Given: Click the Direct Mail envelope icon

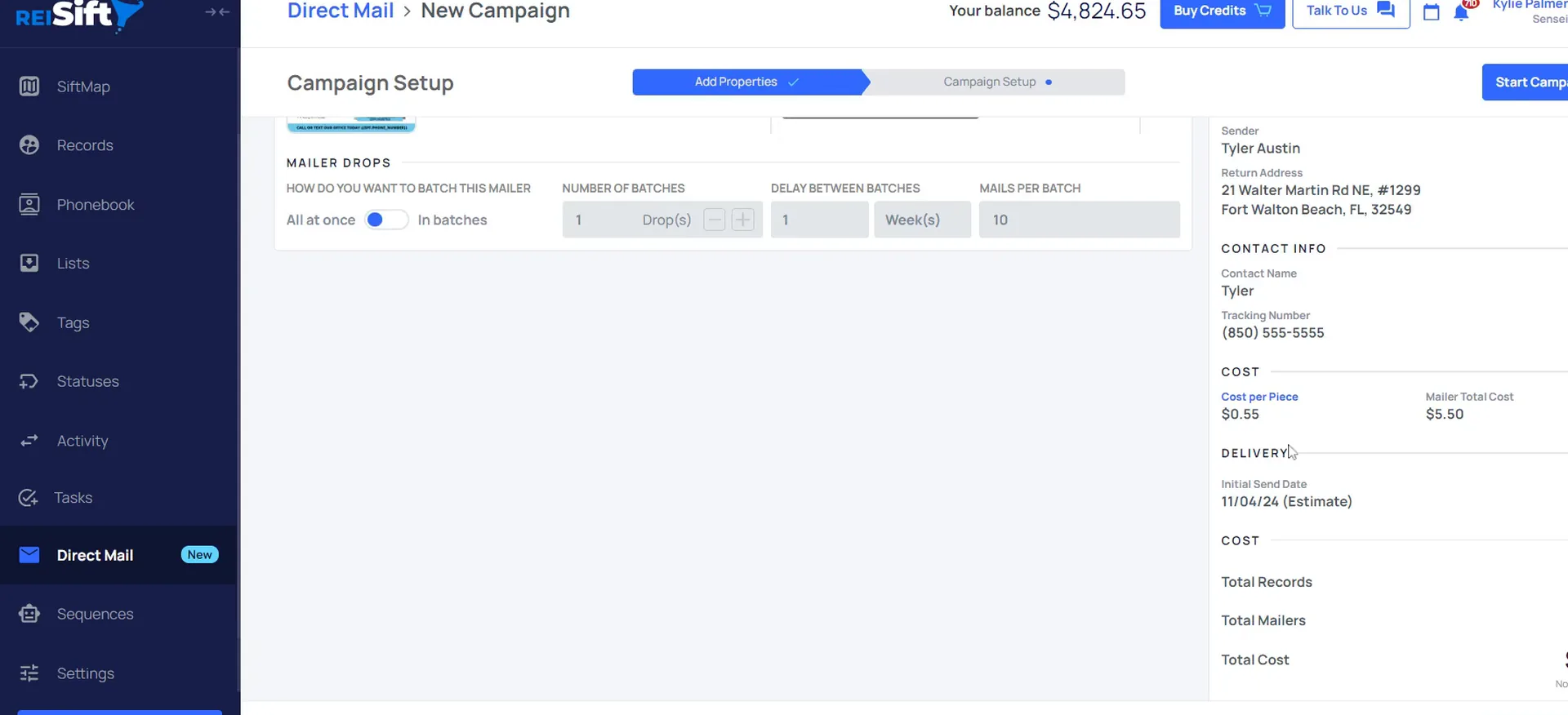Looking at the screenshot, I should coord(29,555).
